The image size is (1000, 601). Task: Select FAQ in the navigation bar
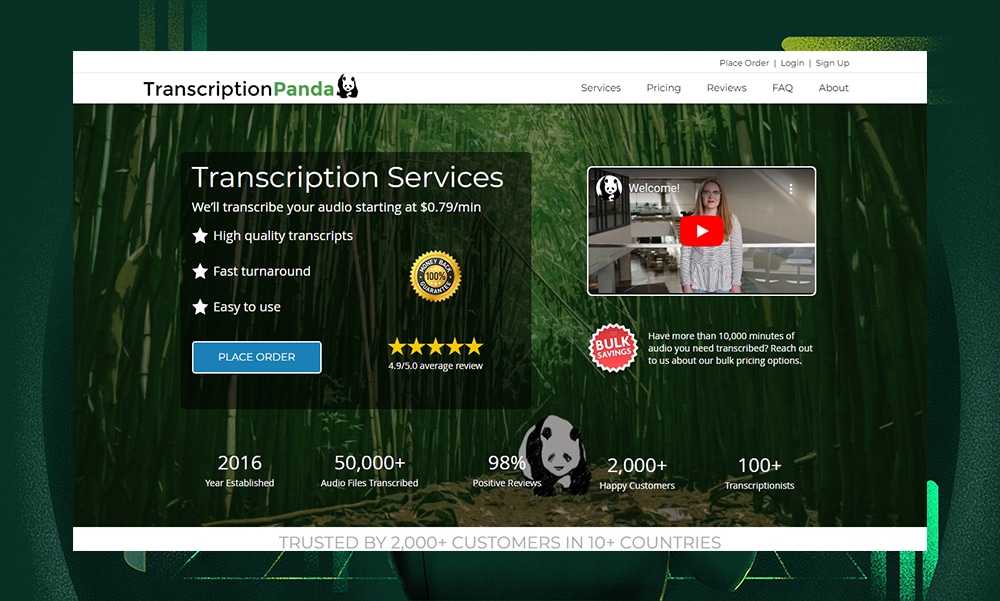tap(782, 88)
